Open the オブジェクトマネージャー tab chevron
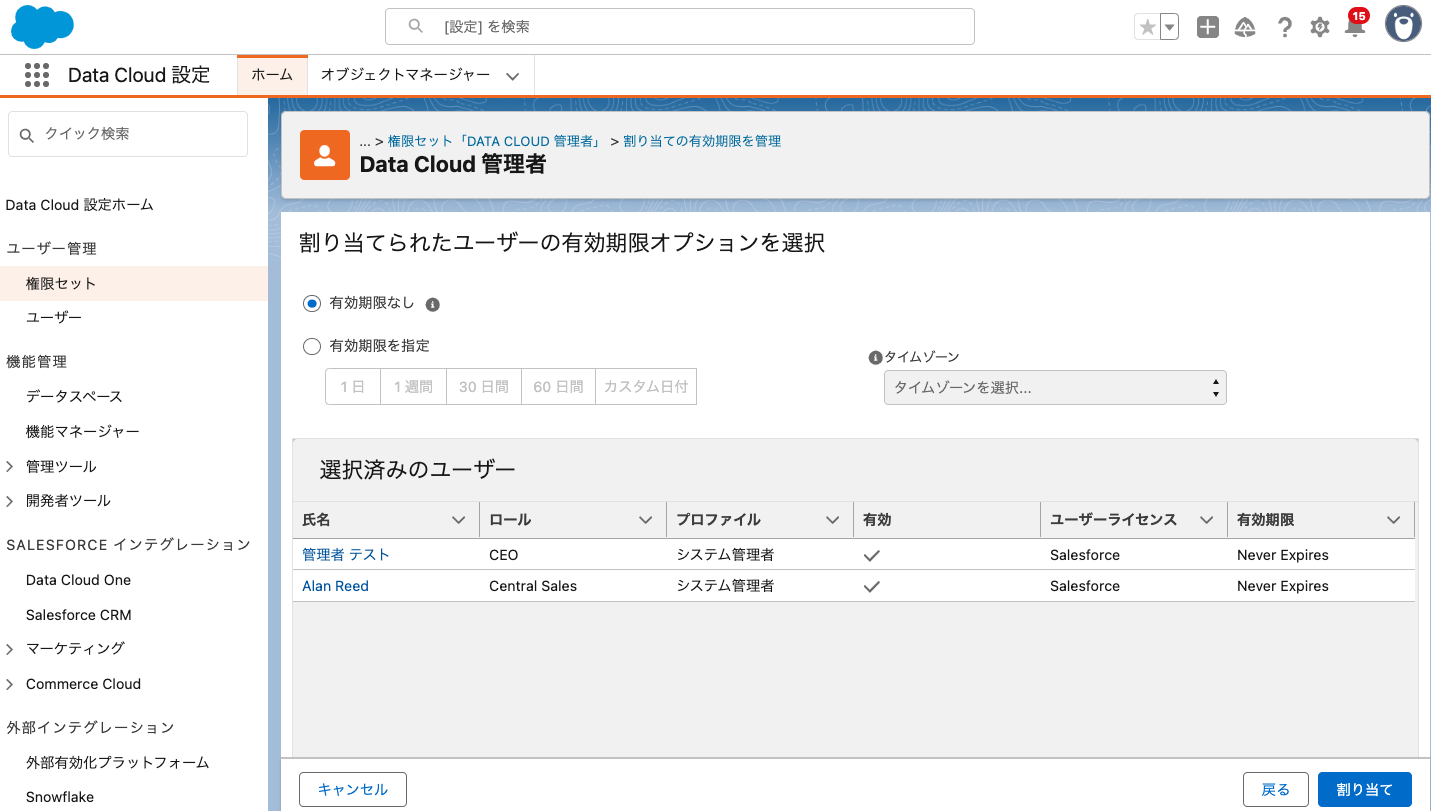Image resolution: width=1431 pixels, height=811 pixels. (513, 76)
